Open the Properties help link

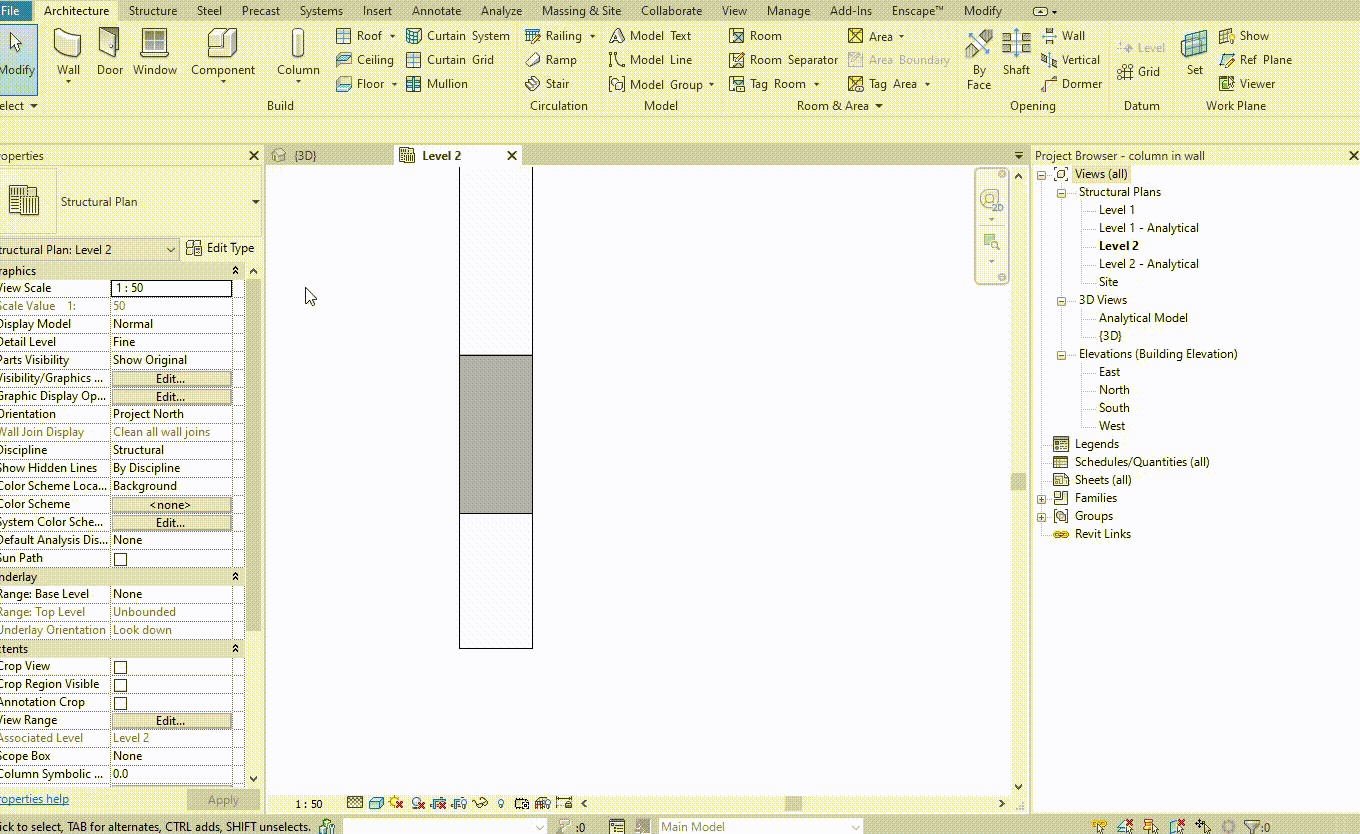coord(34,799)
